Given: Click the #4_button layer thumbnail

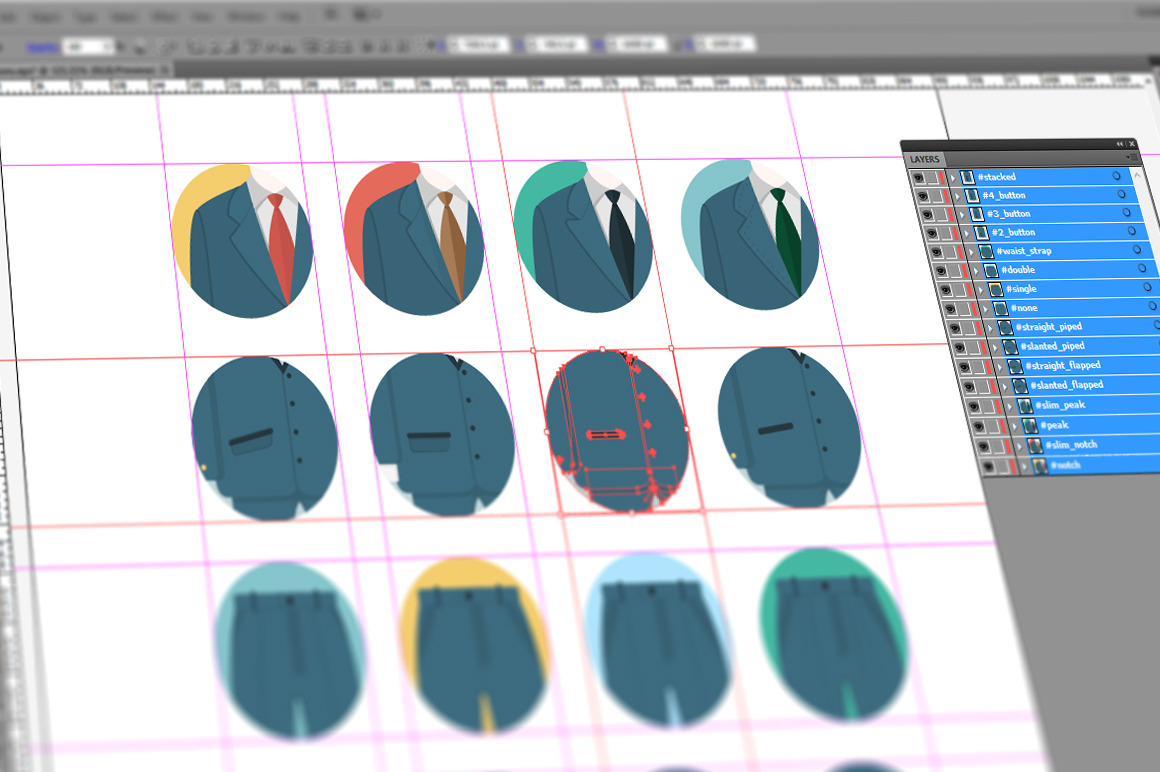Looking at the screenshot, I should (972, 195).
